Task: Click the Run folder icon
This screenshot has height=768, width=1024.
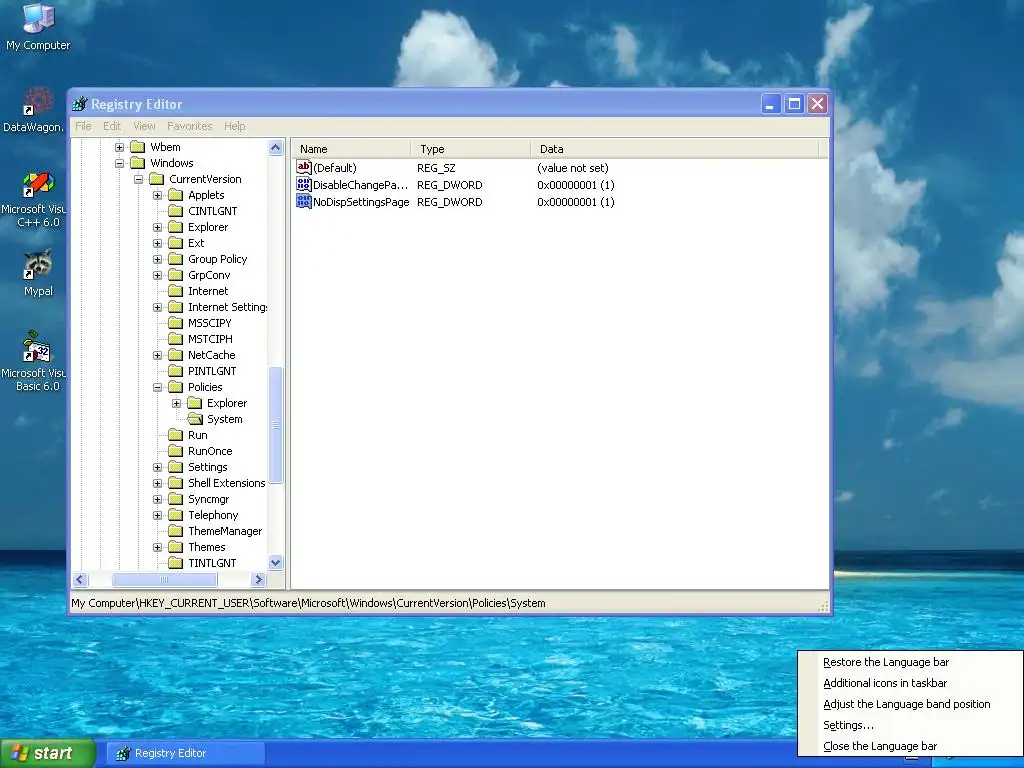Action: pos(175,435)
